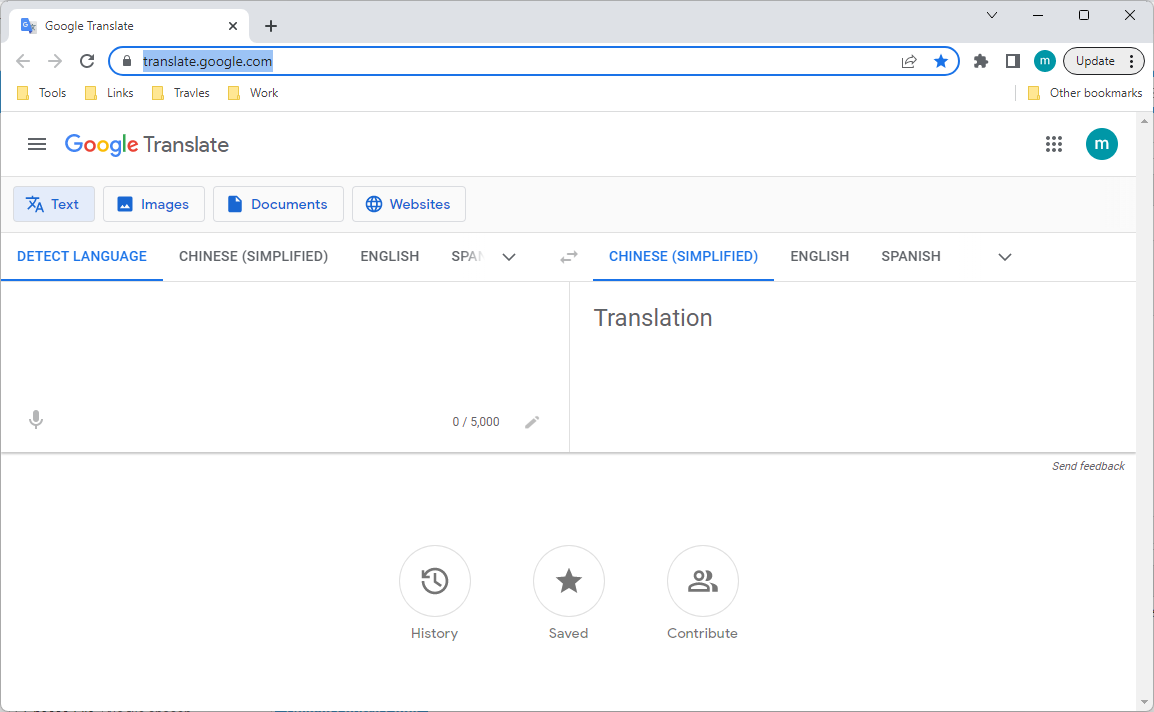Image resolution: width=1154 pixels, height=712 pixels.
Task: Reload the current page
Action: pyautogui.click(x=87, y=61)
